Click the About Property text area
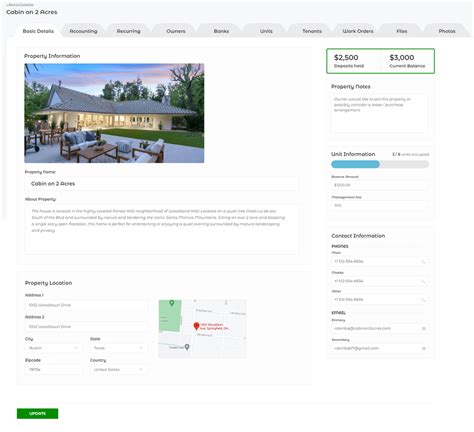 coord(162,230)
